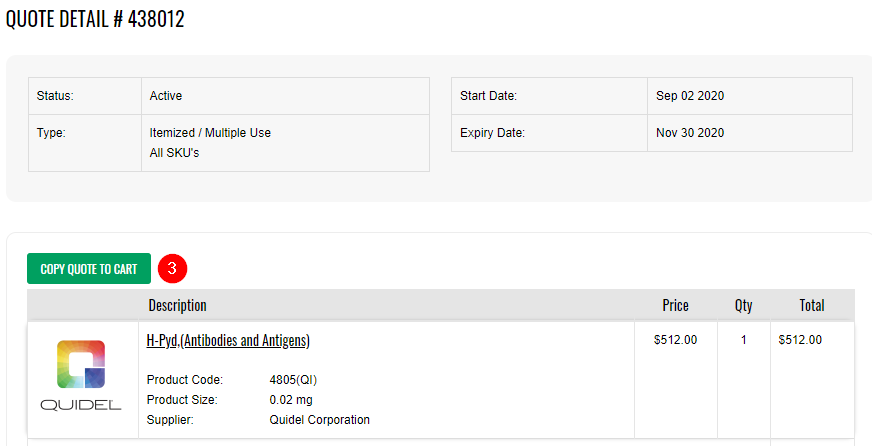Image resolution: width=872 pixels, height=446 pixels.
Task: Select the Quote Detail # 438012 heading
Action: click(95, 20)
